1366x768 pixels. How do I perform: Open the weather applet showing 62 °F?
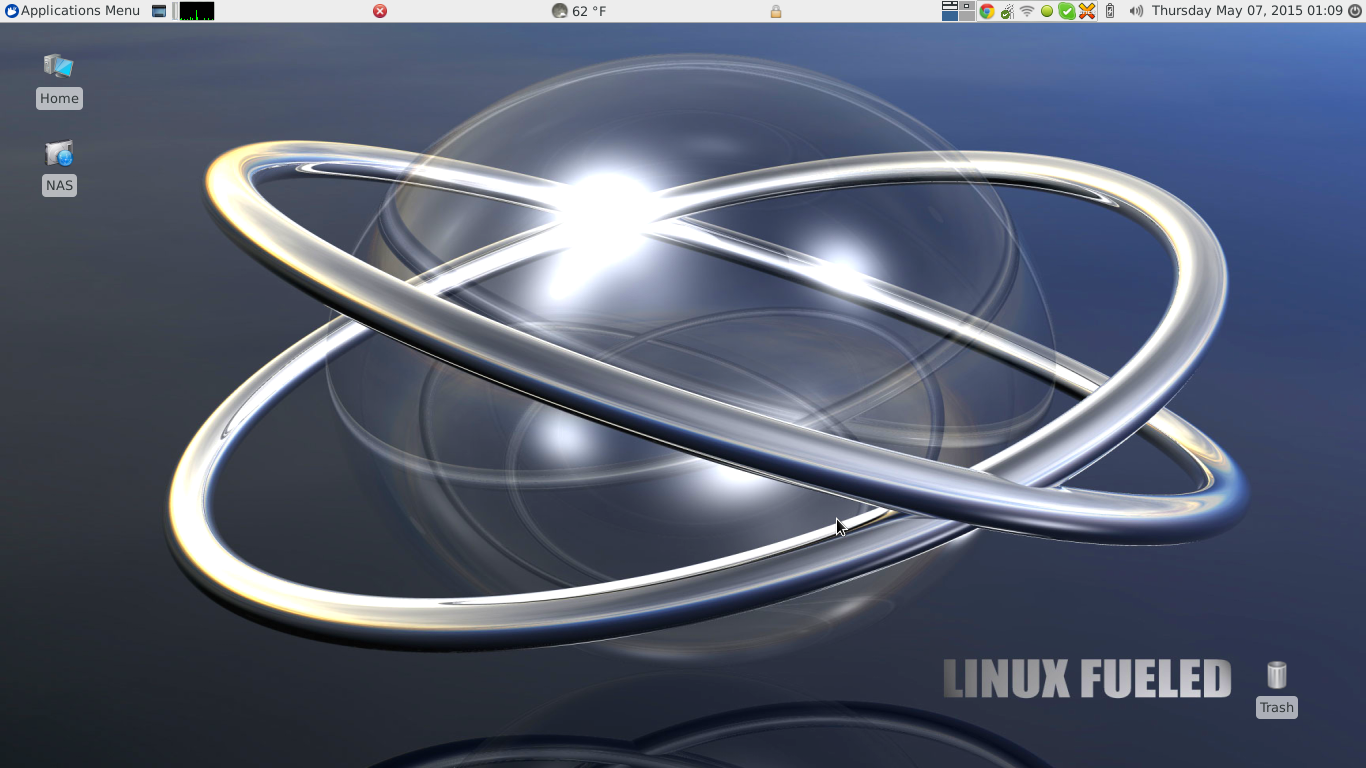(x=579, y=11)
